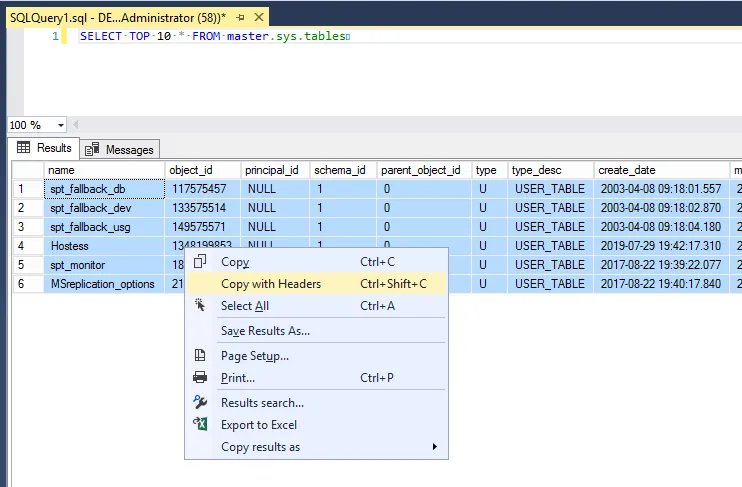The width and height of the screenshot is (742, 487).
Task: Click the Results search wrench icon
Action: 200,403
